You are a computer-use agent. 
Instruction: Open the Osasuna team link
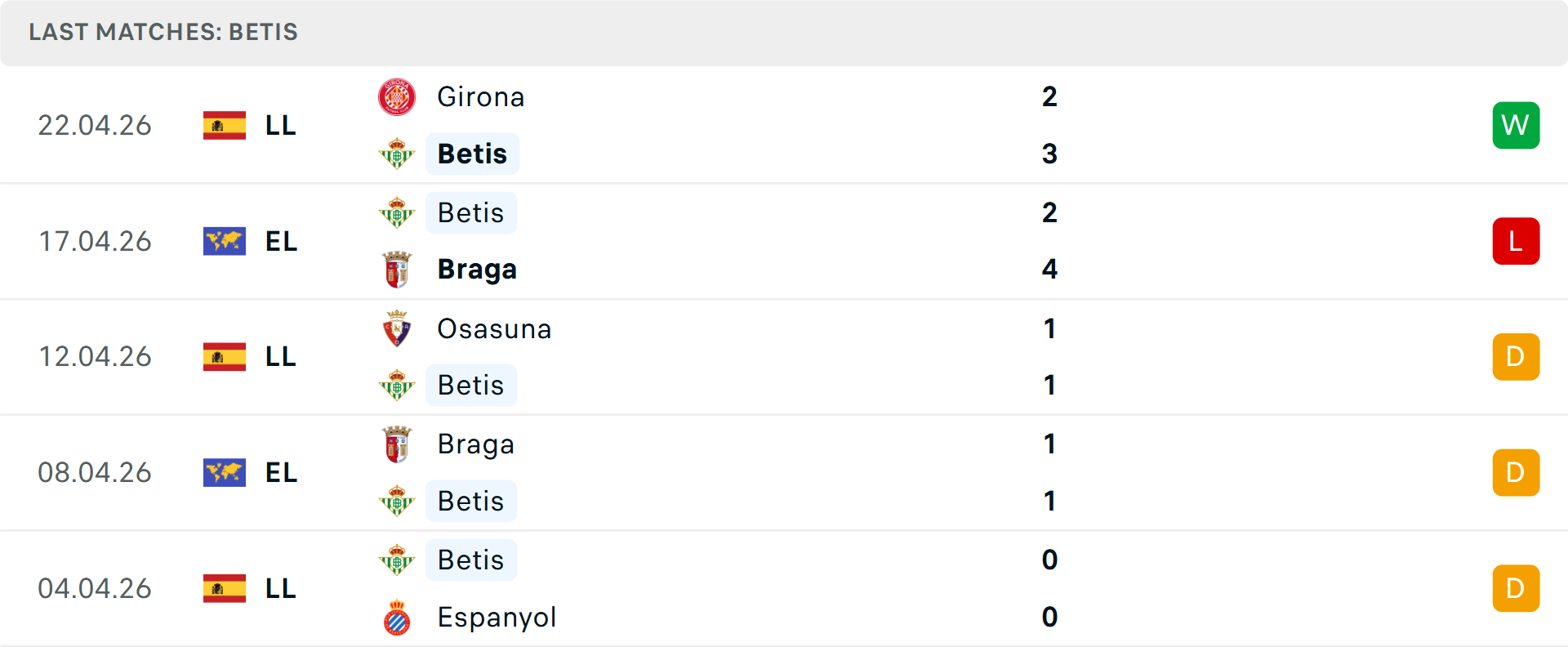pyautogui.click(x=494, y=328)
